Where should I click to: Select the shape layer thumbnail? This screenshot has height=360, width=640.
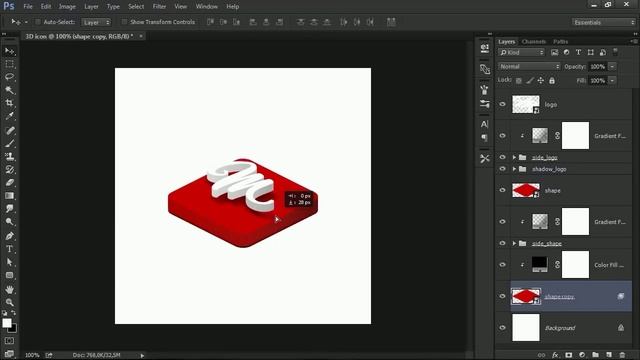coord(526,190)
